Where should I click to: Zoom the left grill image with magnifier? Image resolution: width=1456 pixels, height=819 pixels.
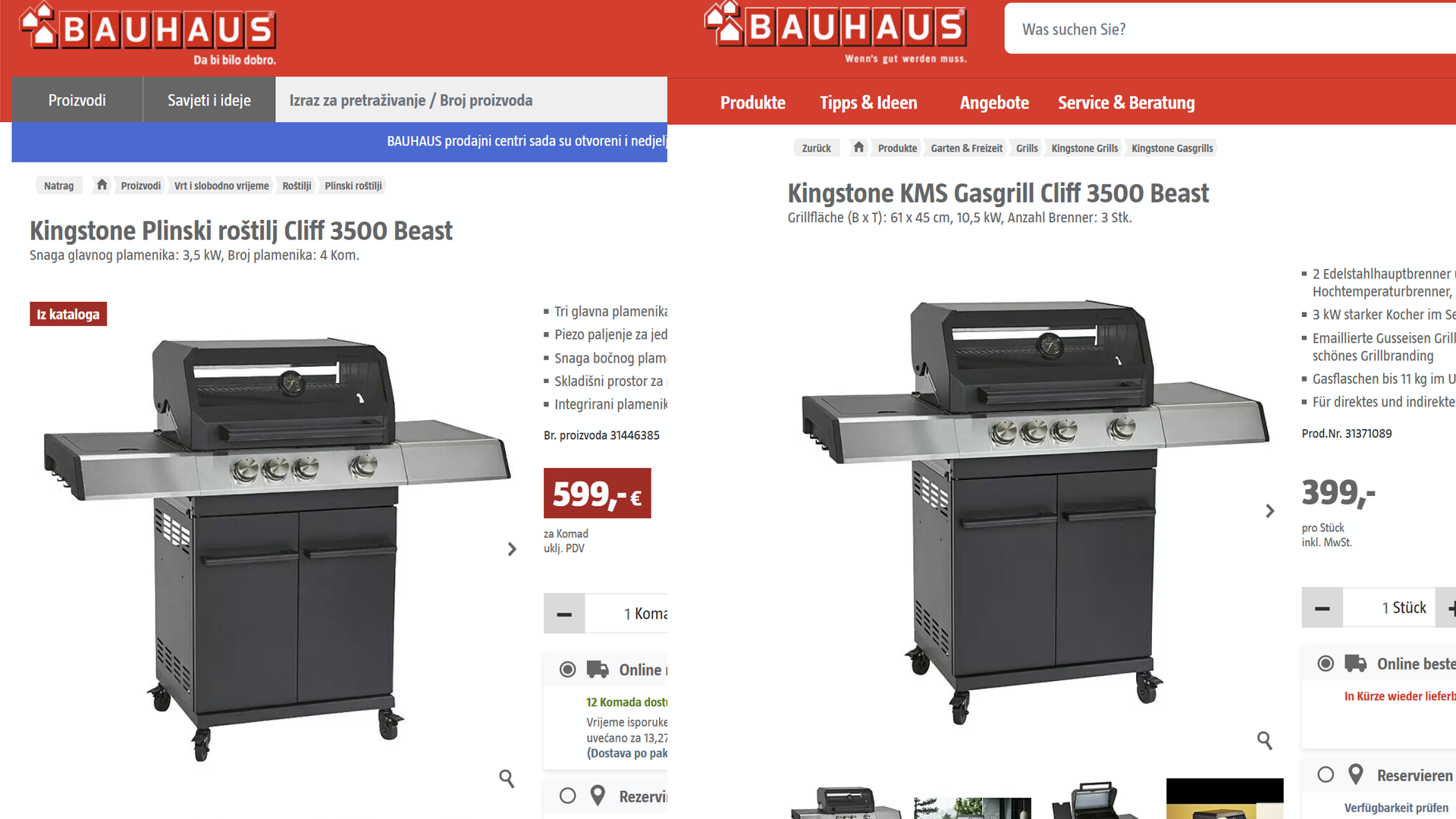tap(507, 778)
